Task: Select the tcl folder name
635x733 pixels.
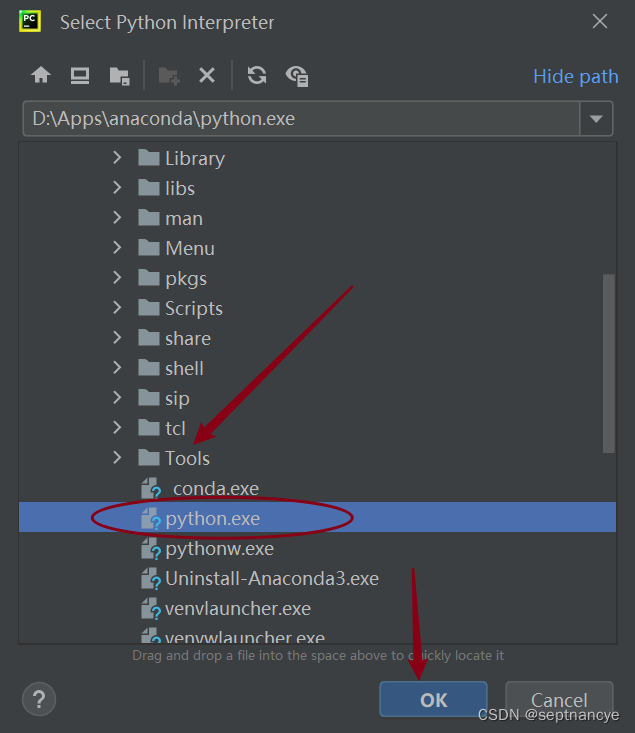Action: pos(175,428)
